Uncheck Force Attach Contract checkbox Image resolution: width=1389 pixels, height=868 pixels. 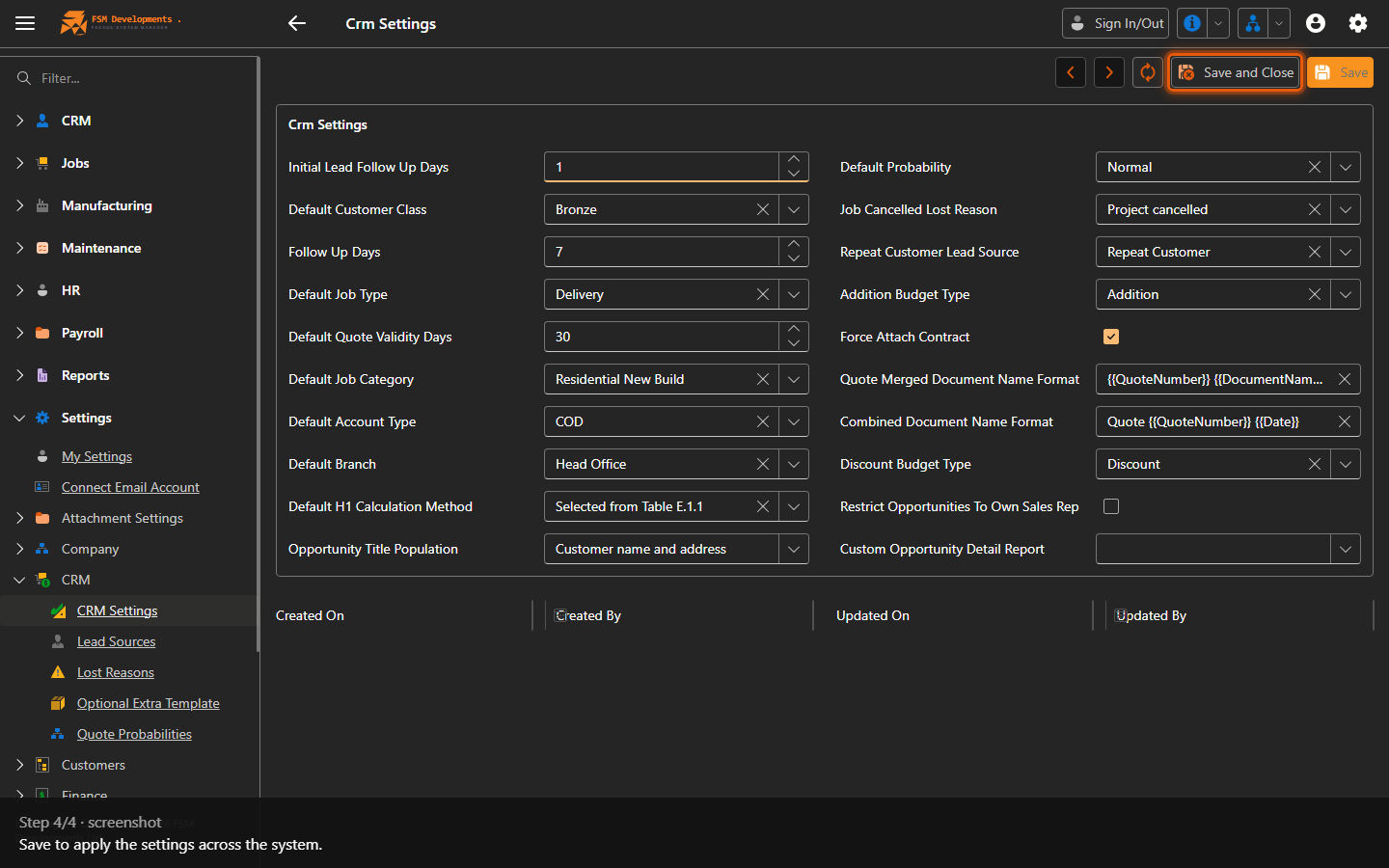point(1111,337)
